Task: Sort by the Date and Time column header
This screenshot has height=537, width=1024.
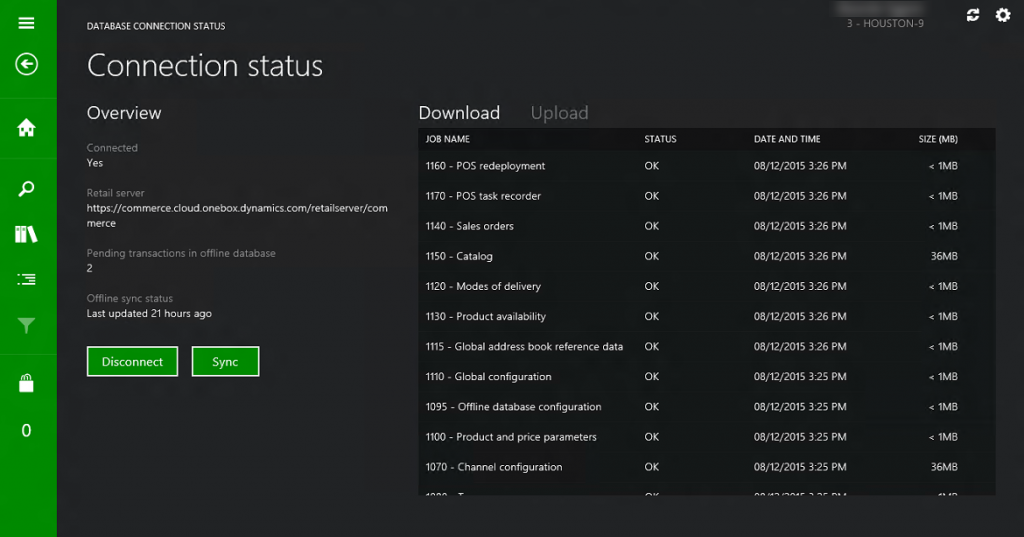Action: click(x=787, y=139)
